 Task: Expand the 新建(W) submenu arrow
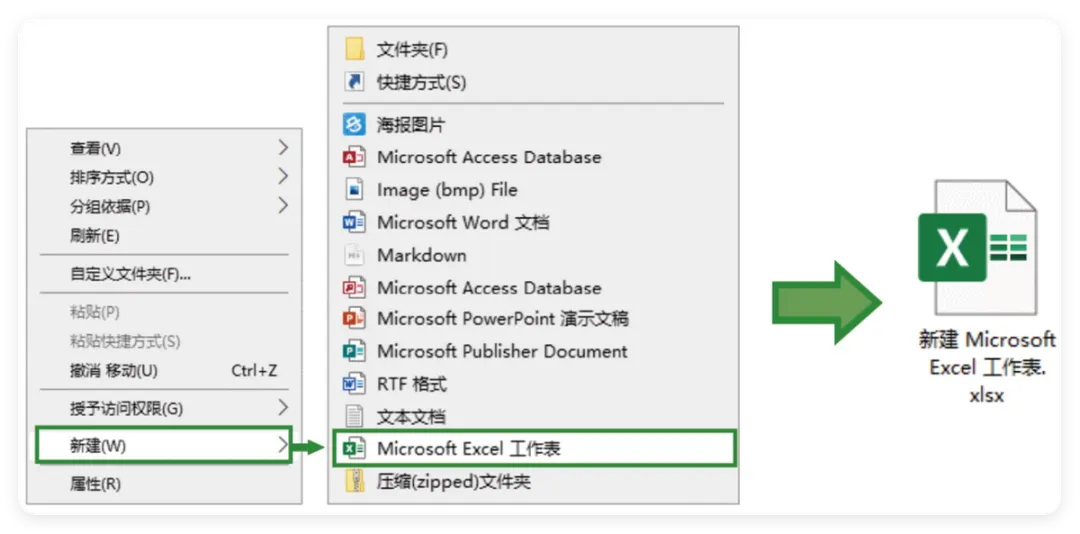282,445
